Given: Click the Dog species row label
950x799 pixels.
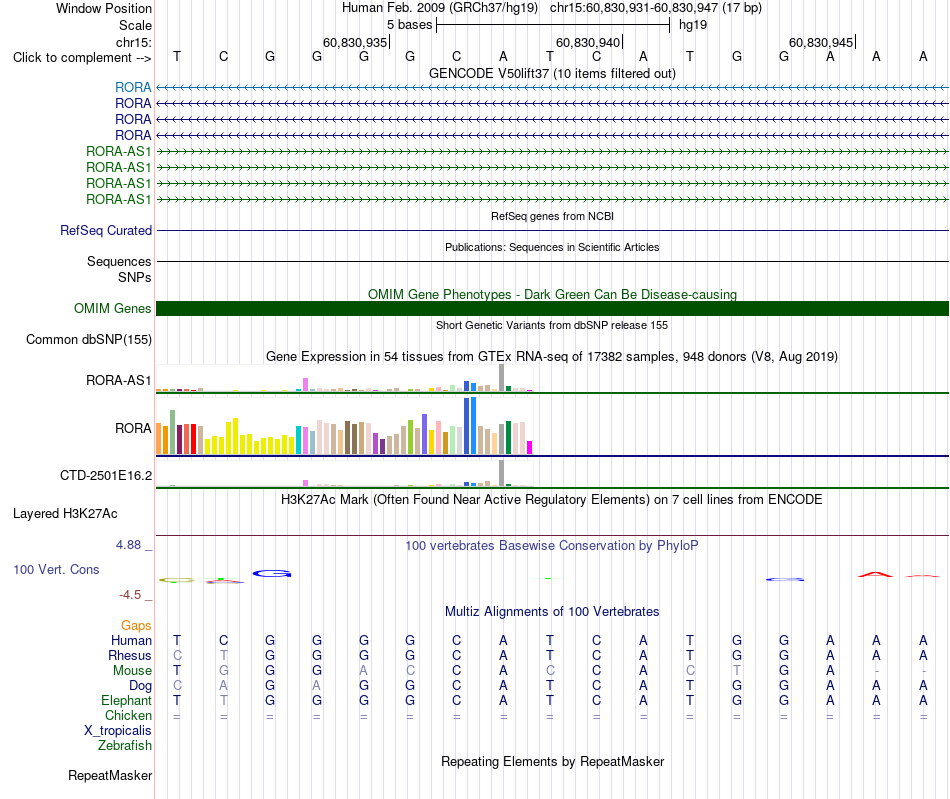Looking at the screenshot, I should pyautogui.click(x=140, y=685).
